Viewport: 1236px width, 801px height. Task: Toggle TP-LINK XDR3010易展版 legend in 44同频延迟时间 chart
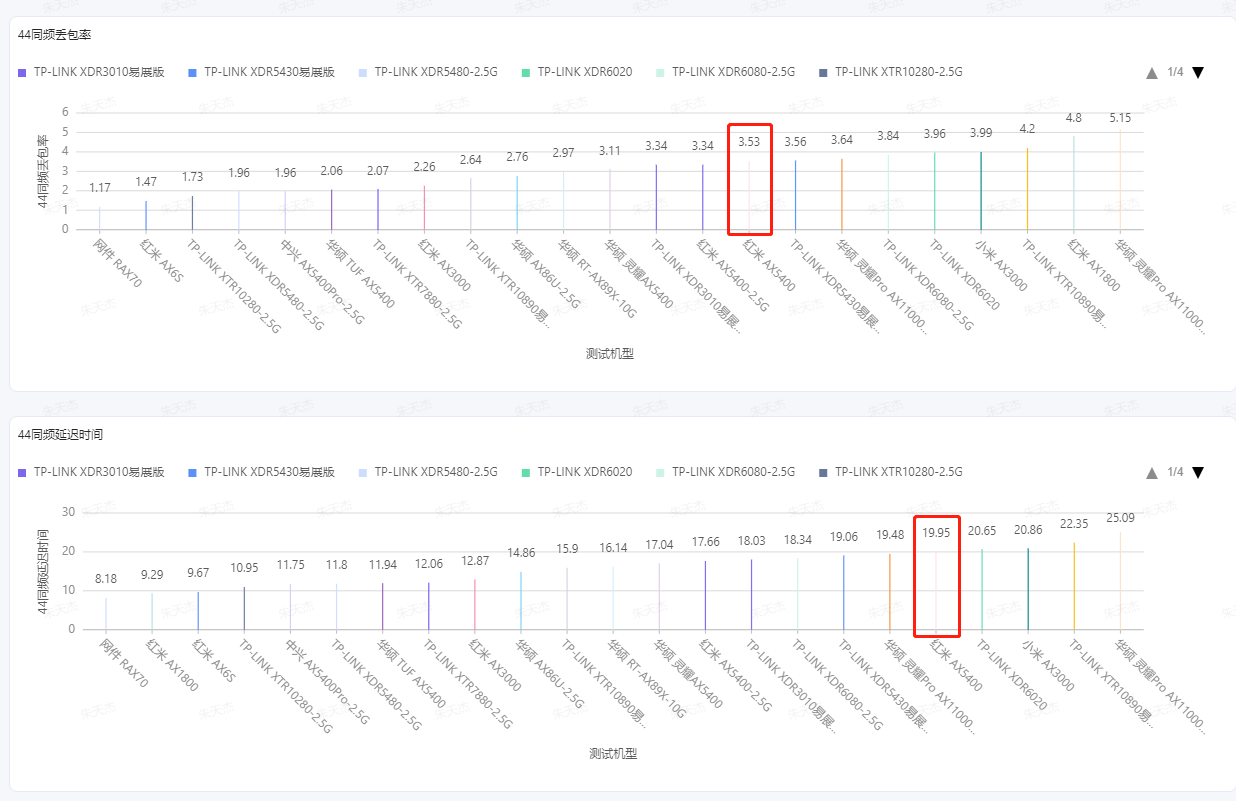pos(91,472)
